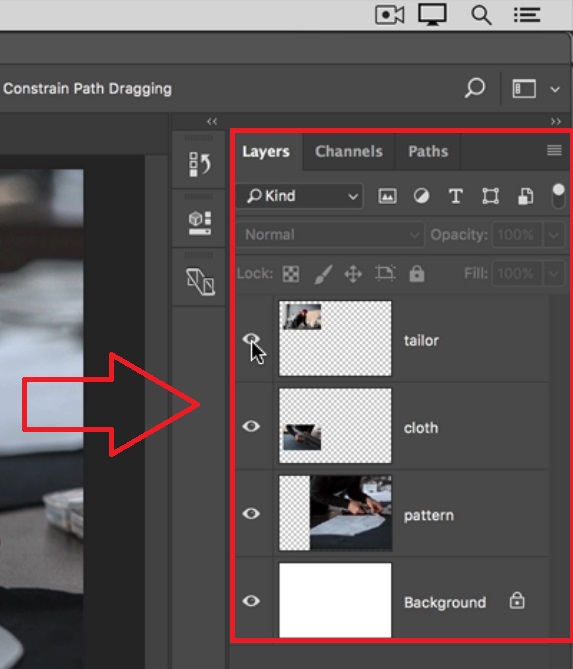Open the 3D panel icon

tap(200, 223)
